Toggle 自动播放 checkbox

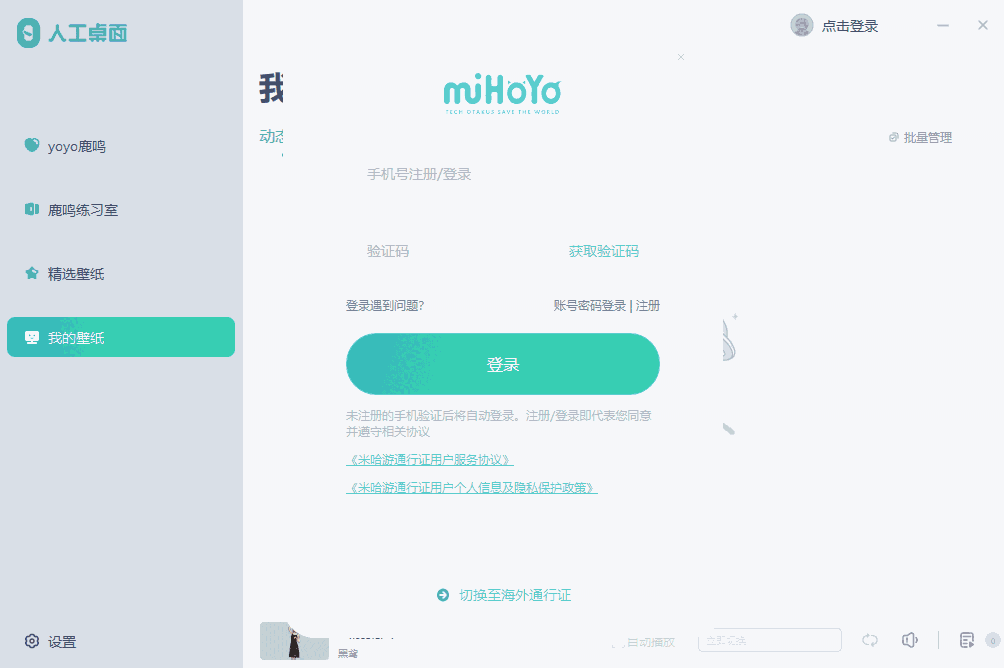pyautogui.click(x=617, y=642)
